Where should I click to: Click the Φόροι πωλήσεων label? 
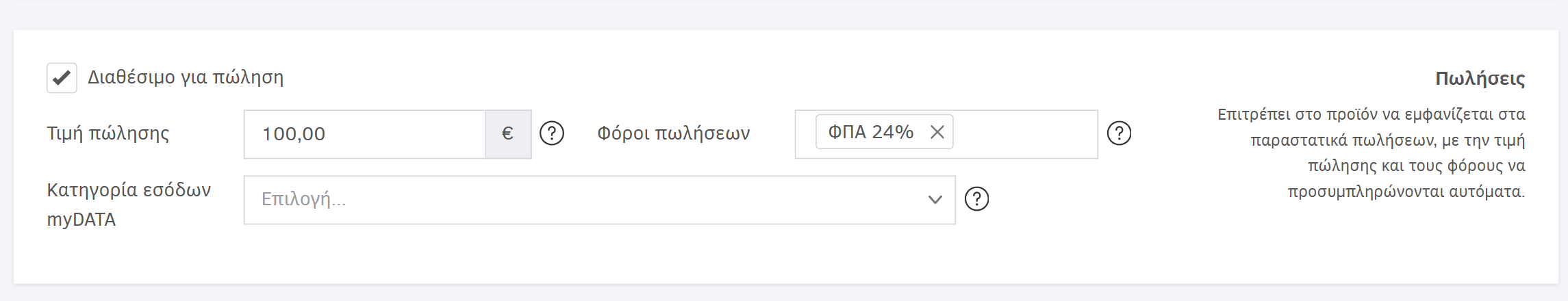[x=673, y=133]
